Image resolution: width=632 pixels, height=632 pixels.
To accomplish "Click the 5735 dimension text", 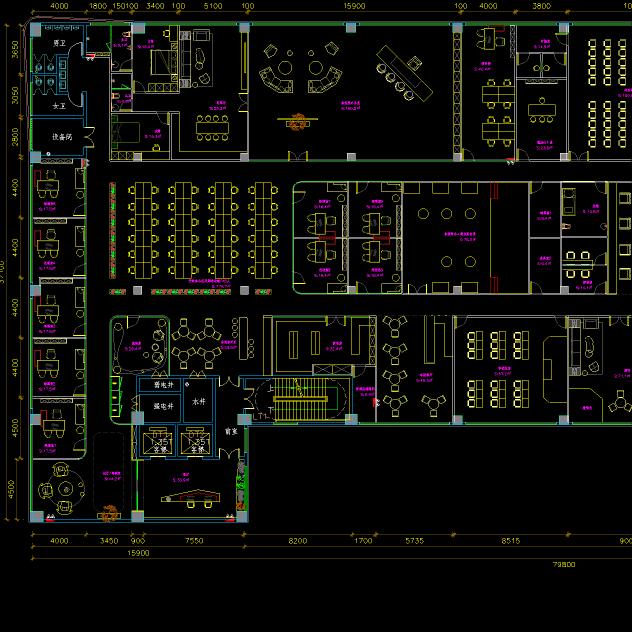I will [x=413, y=541].
